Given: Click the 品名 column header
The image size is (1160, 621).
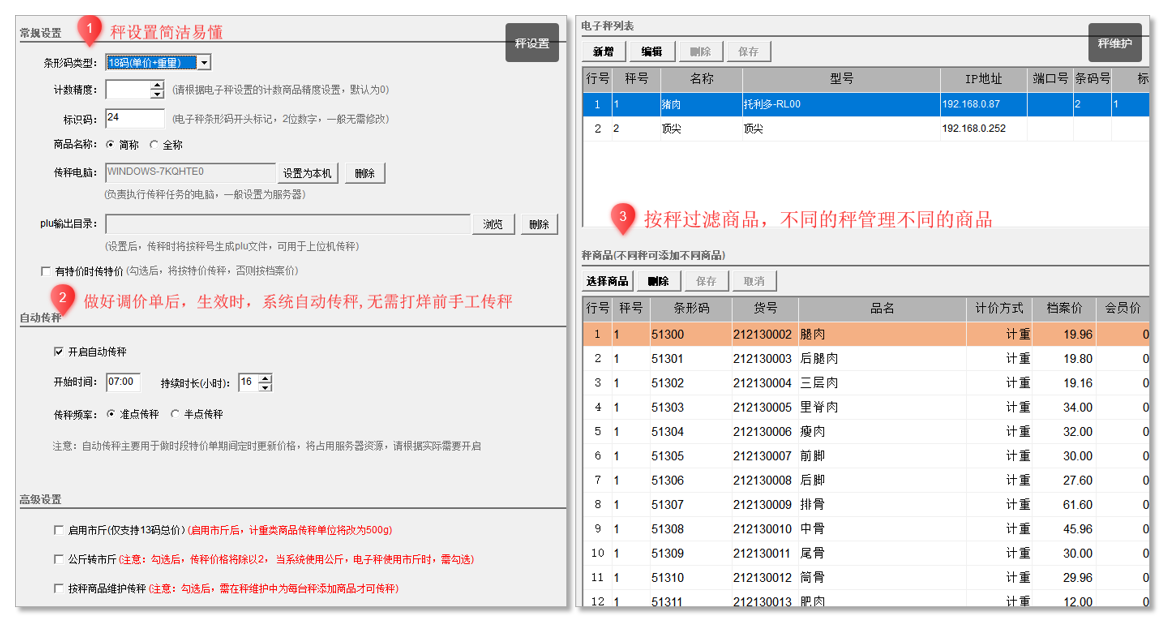Looking at the screenshot, I should click(882, 308).
